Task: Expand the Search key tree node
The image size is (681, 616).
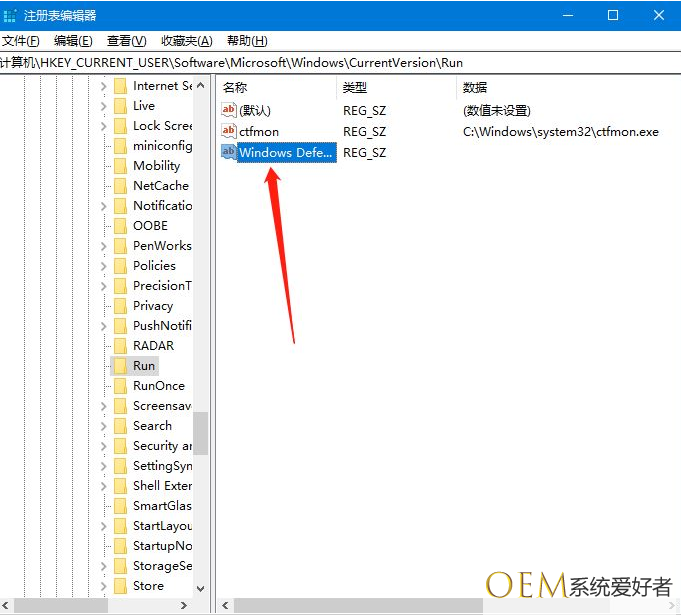Action: [104, 426]
